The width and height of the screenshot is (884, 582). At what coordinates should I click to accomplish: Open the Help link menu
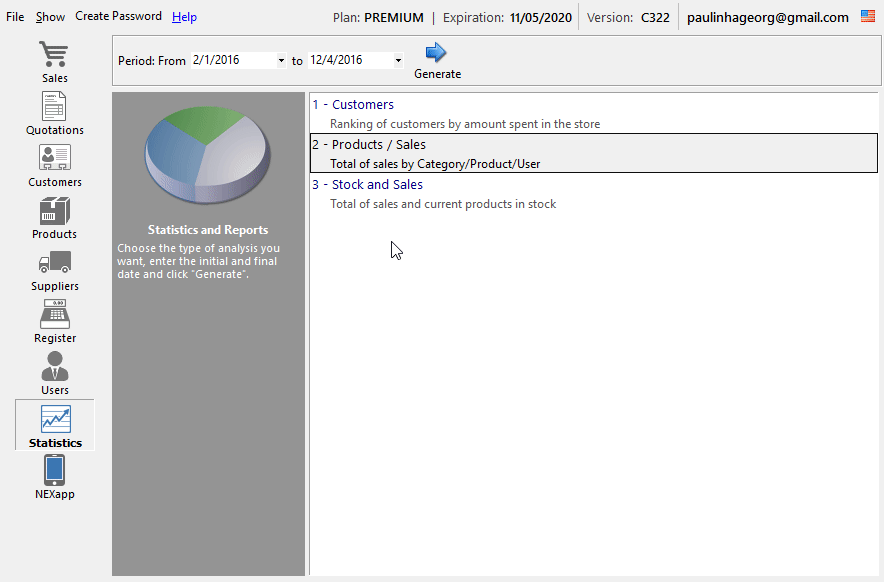point(184,17)
